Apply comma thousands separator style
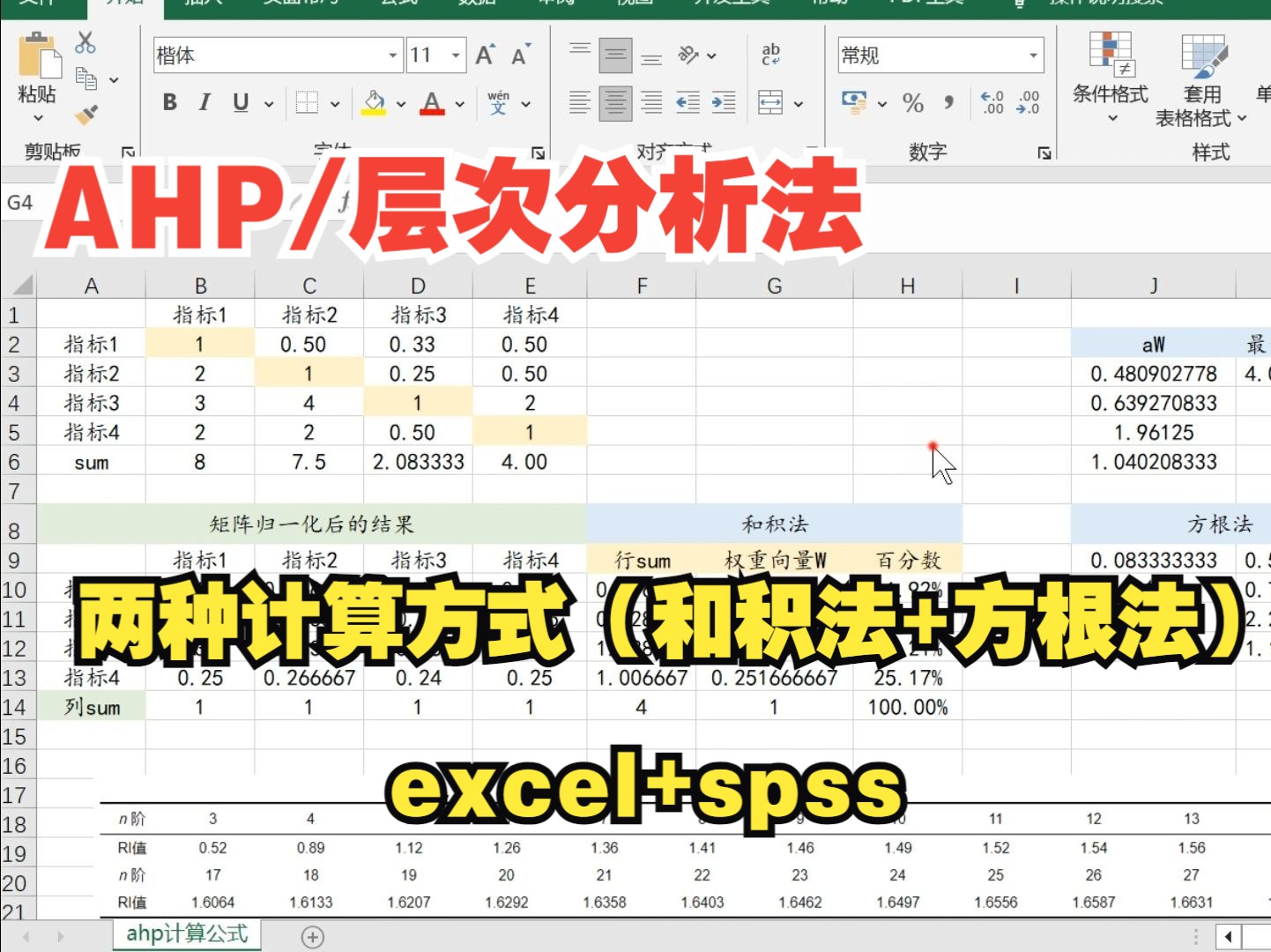Image resolution: width=1271 pixels, height=952 pixels. point(949,103)
